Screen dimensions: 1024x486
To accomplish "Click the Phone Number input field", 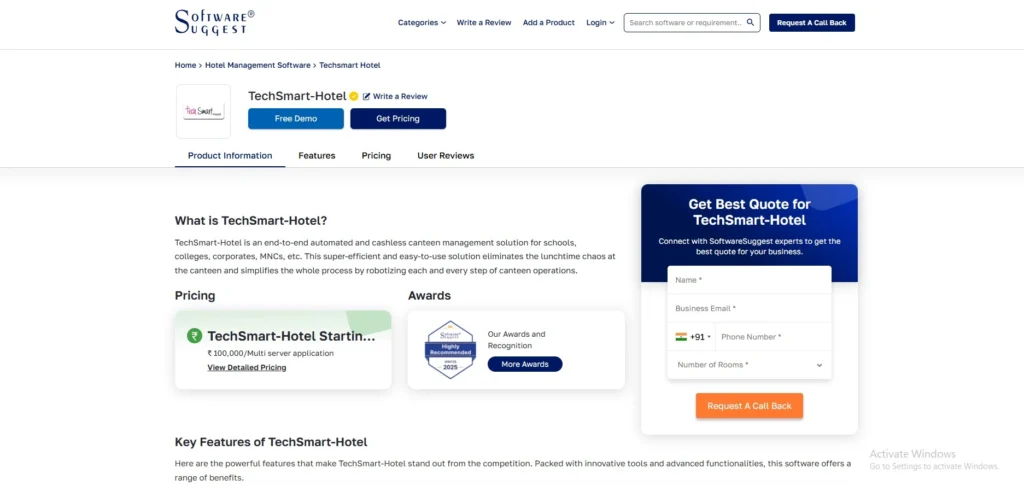I will (773, 337).
